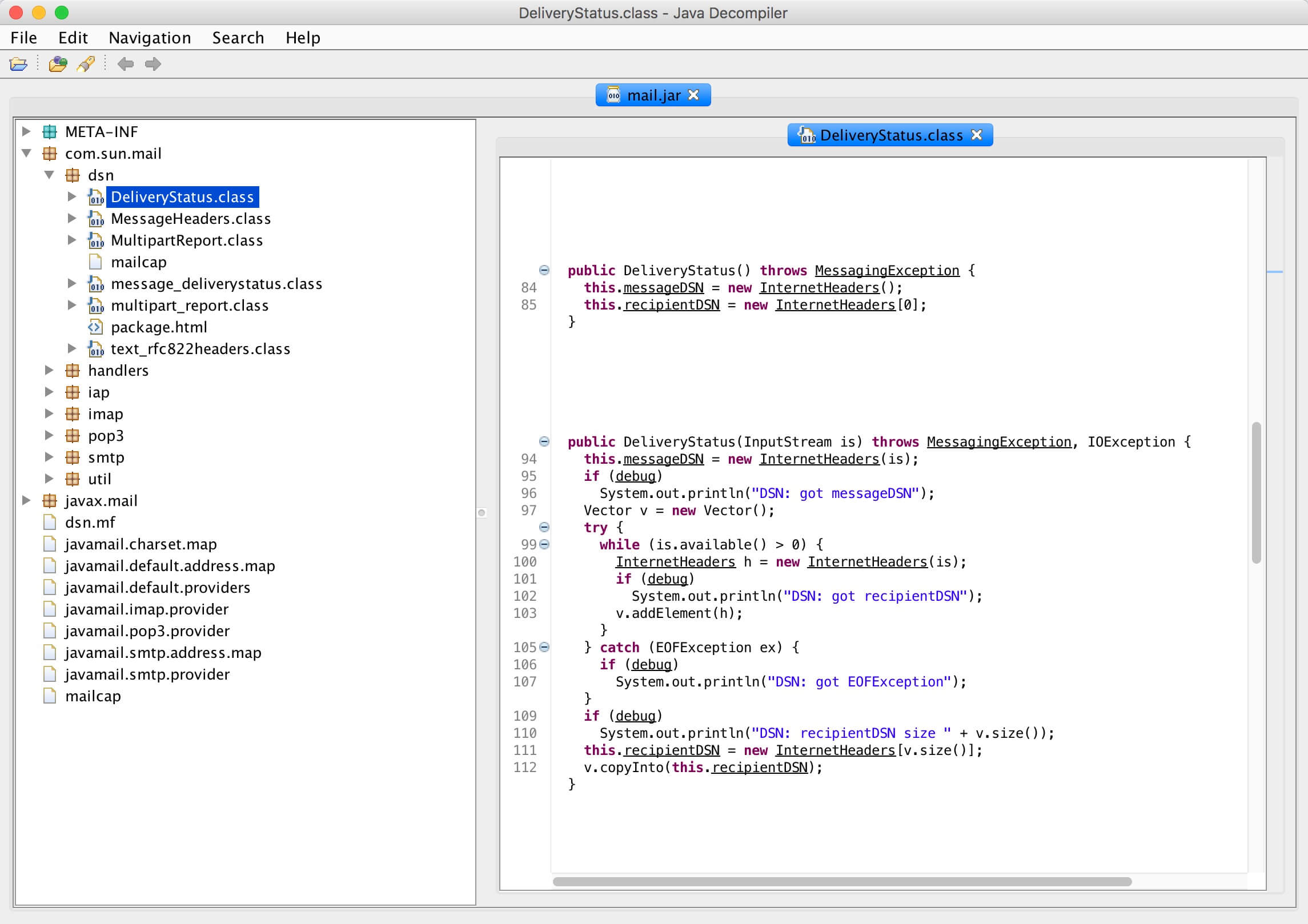1308x924 pixels.
Task: Follow recipientDSN link on line 85
Action: [672, 305]
